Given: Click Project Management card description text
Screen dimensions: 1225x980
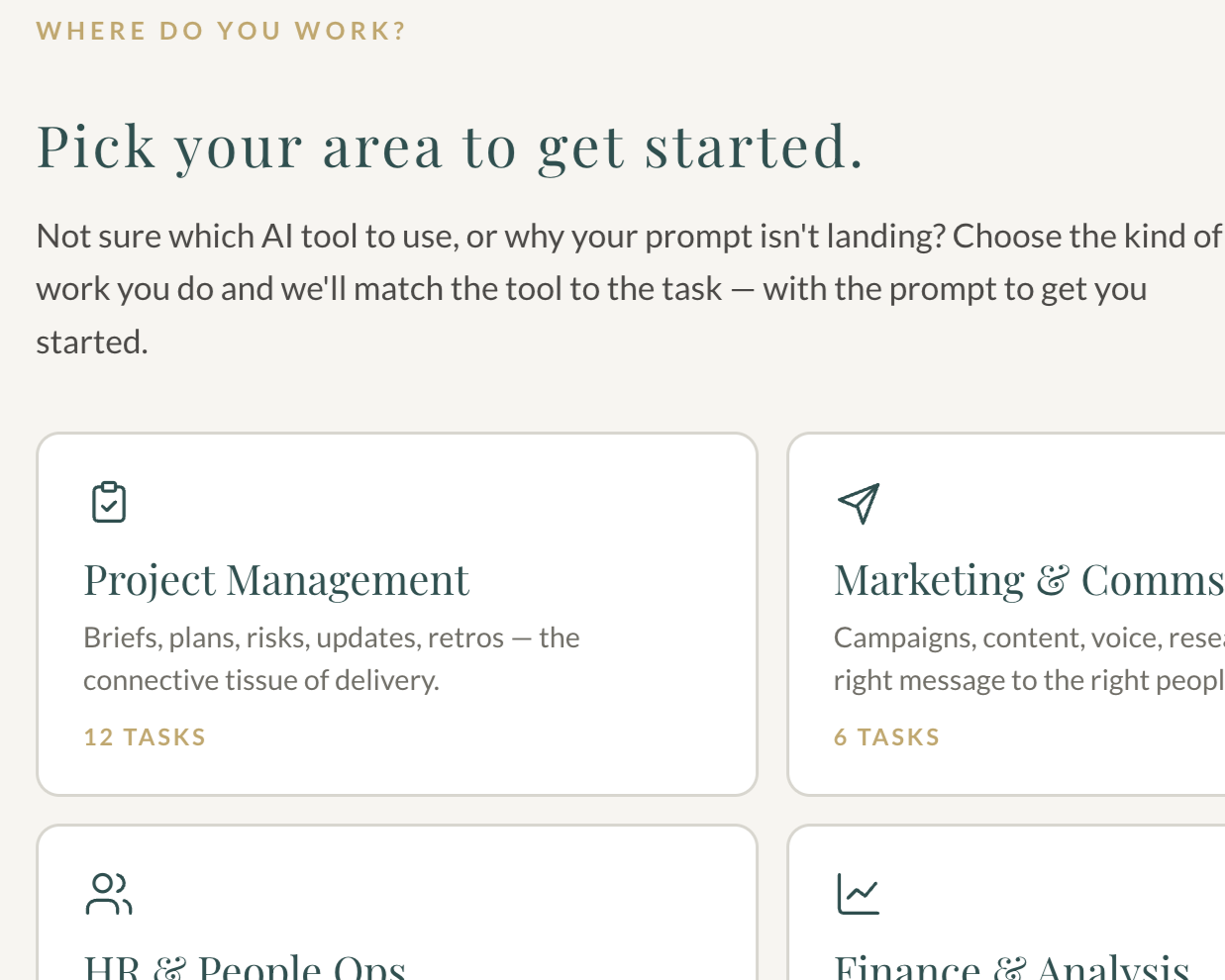Looking at the screenshot, I should [x=332, y=658].
